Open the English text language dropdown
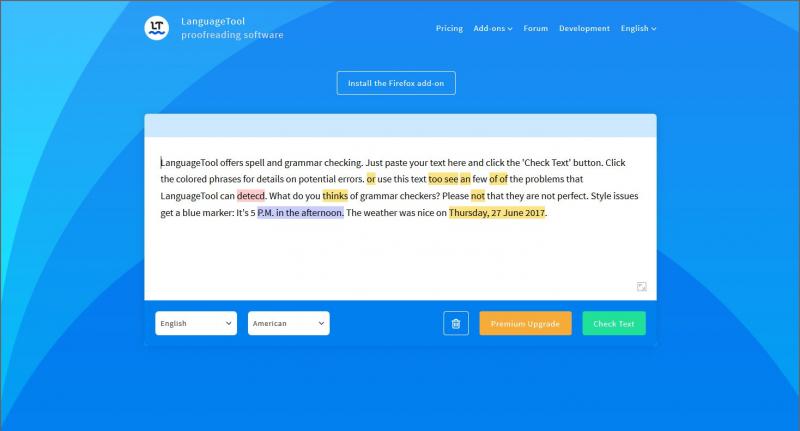The width and height of the screenshot is (800, 431). [196, 323]
